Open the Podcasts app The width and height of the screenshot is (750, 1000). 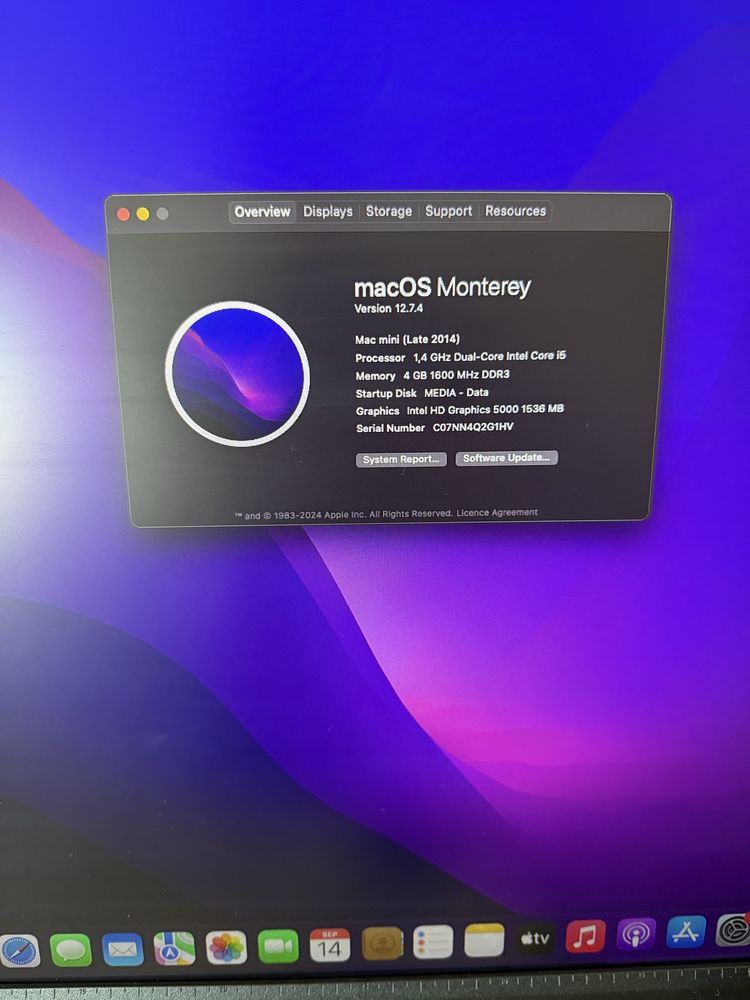(x=636, y=934)
